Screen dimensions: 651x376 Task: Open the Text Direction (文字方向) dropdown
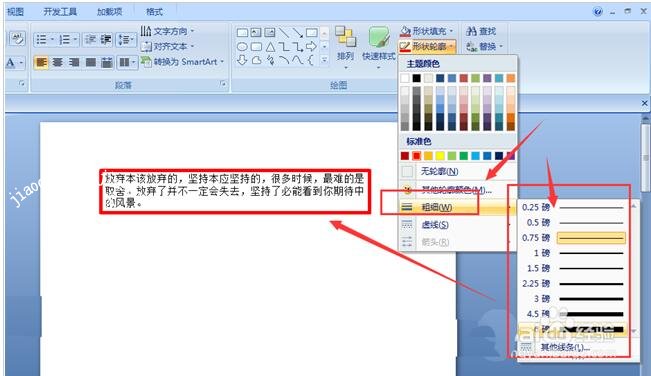point(167,31)
